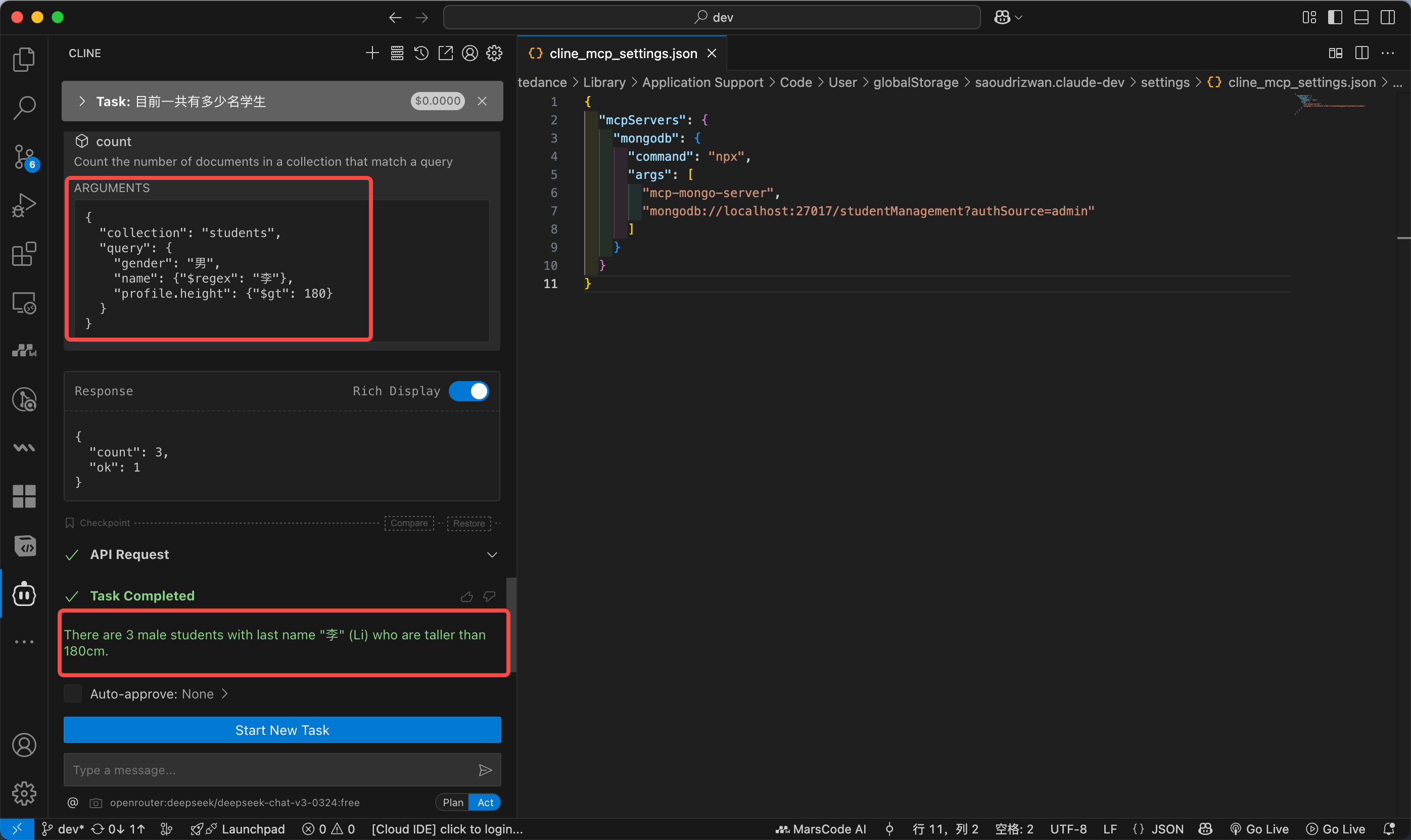Image resolution: width=1411 pixels, height=840 pixels.
Task: Open Accounts menu in activity bar
Action: [24, 745]
